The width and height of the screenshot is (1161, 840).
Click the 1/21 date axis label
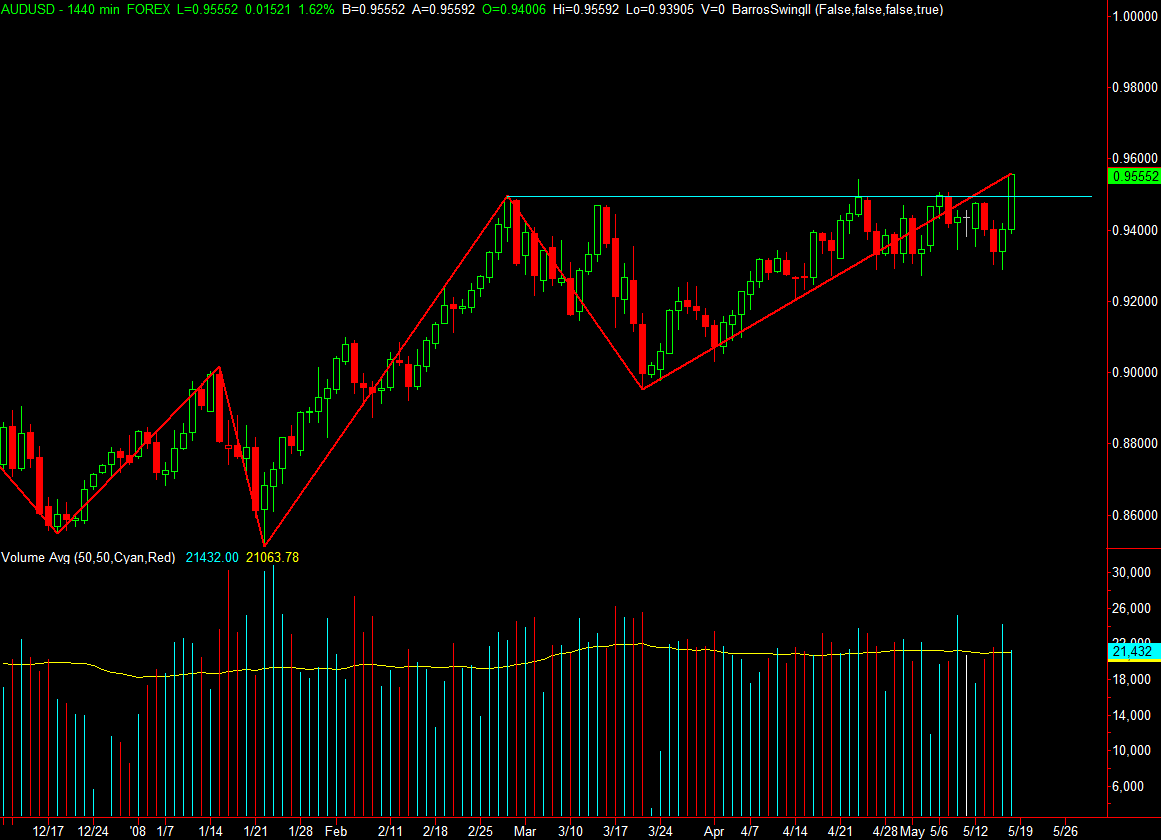(x=255, y=831)
